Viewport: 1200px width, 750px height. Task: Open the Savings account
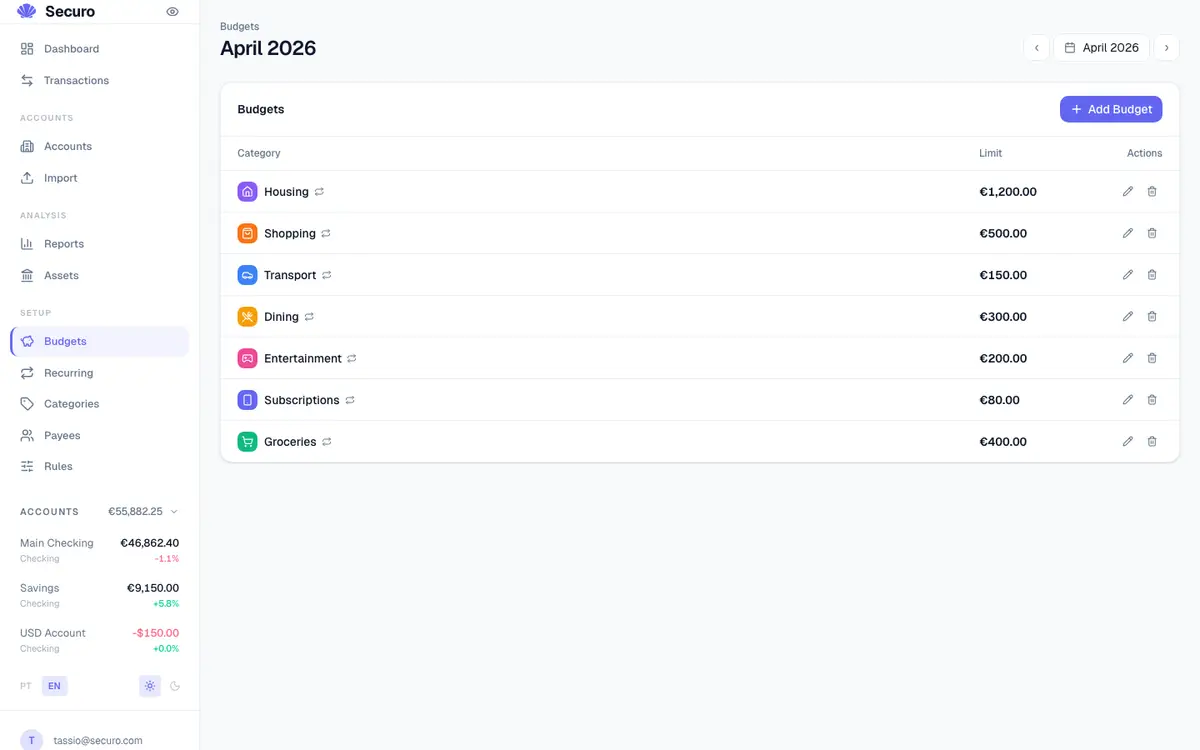[x=99, y=595]
